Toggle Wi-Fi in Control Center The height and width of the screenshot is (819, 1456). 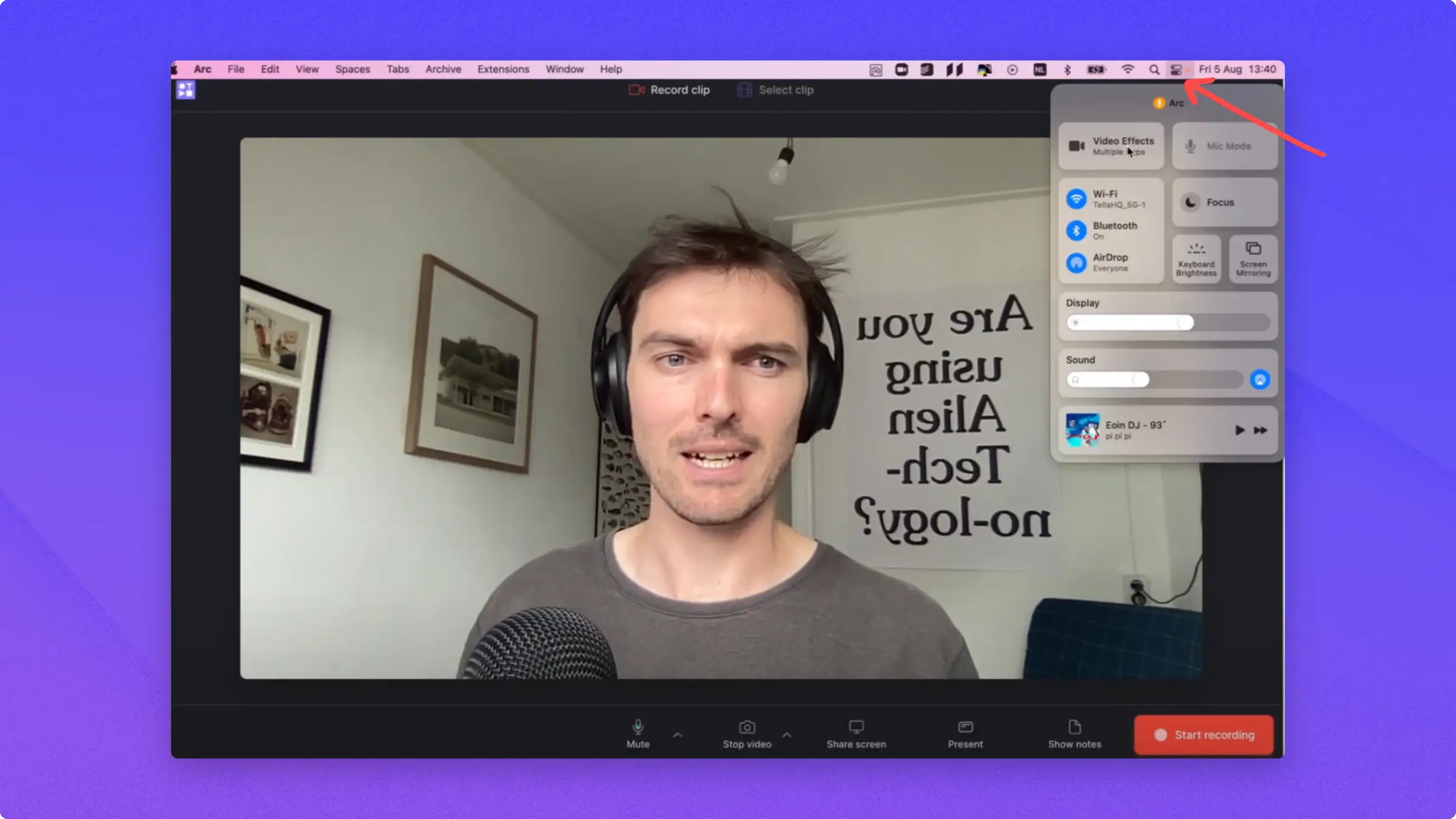coord(1076,199)
